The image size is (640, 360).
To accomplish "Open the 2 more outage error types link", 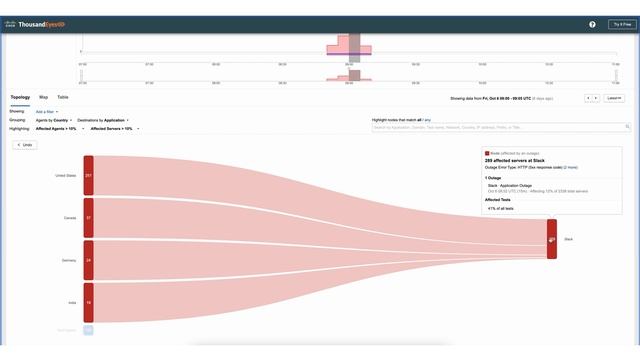I will point(571,167).
